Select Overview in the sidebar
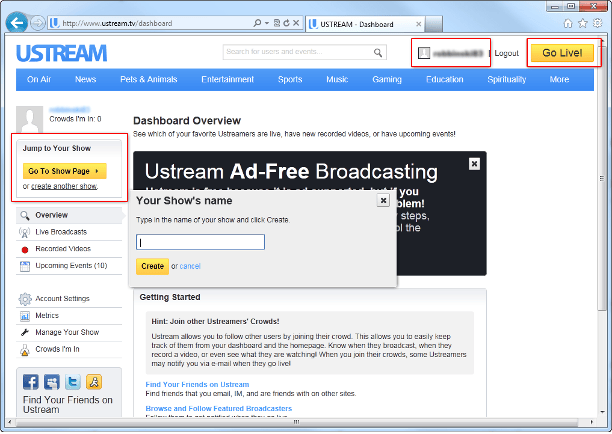The height and width of the screenshot is (434, 612). [69, 215]
